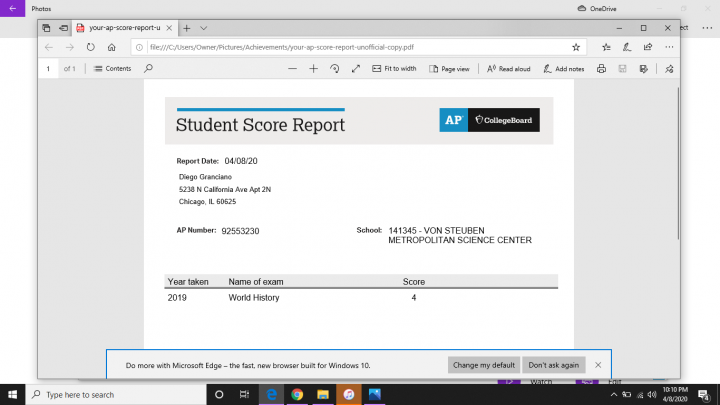Click Add notes on PDF toolbar
Screen dimensions: 720x405
(563, 69)
